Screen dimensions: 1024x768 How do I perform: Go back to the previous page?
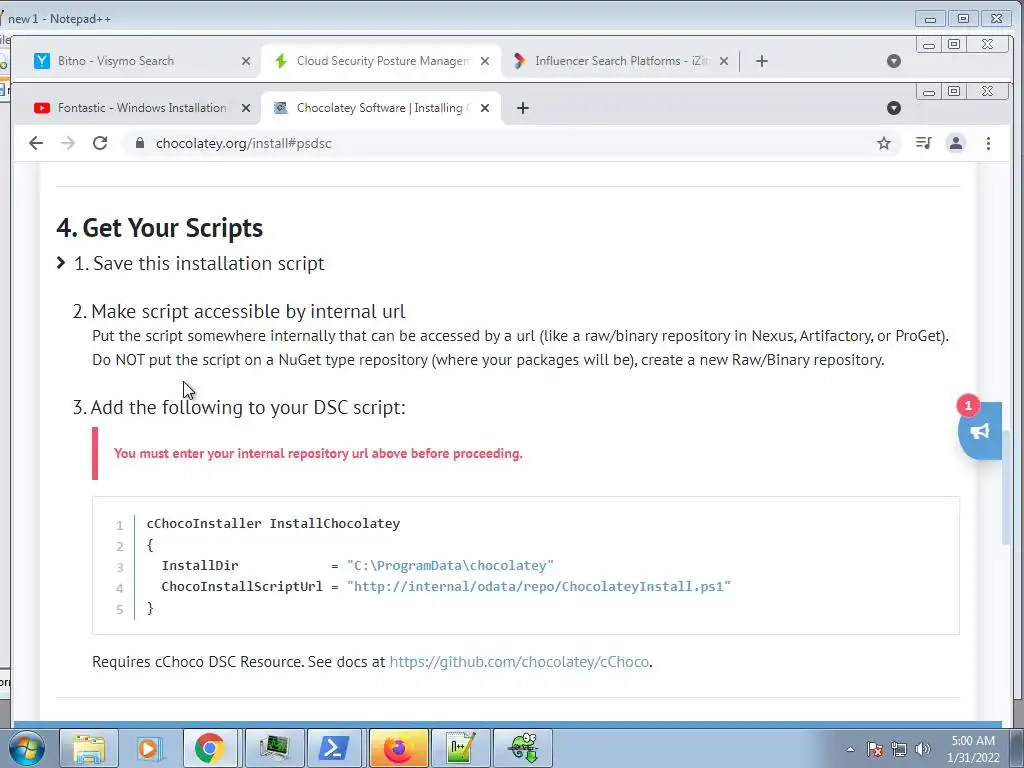click(x=36, y=143)
